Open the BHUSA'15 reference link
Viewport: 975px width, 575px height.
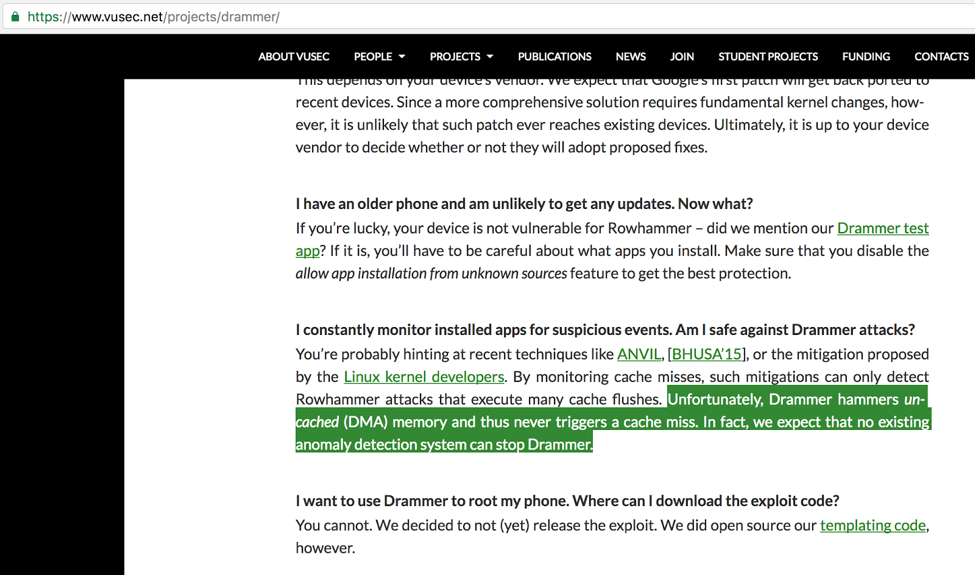(x=706, y=354)
